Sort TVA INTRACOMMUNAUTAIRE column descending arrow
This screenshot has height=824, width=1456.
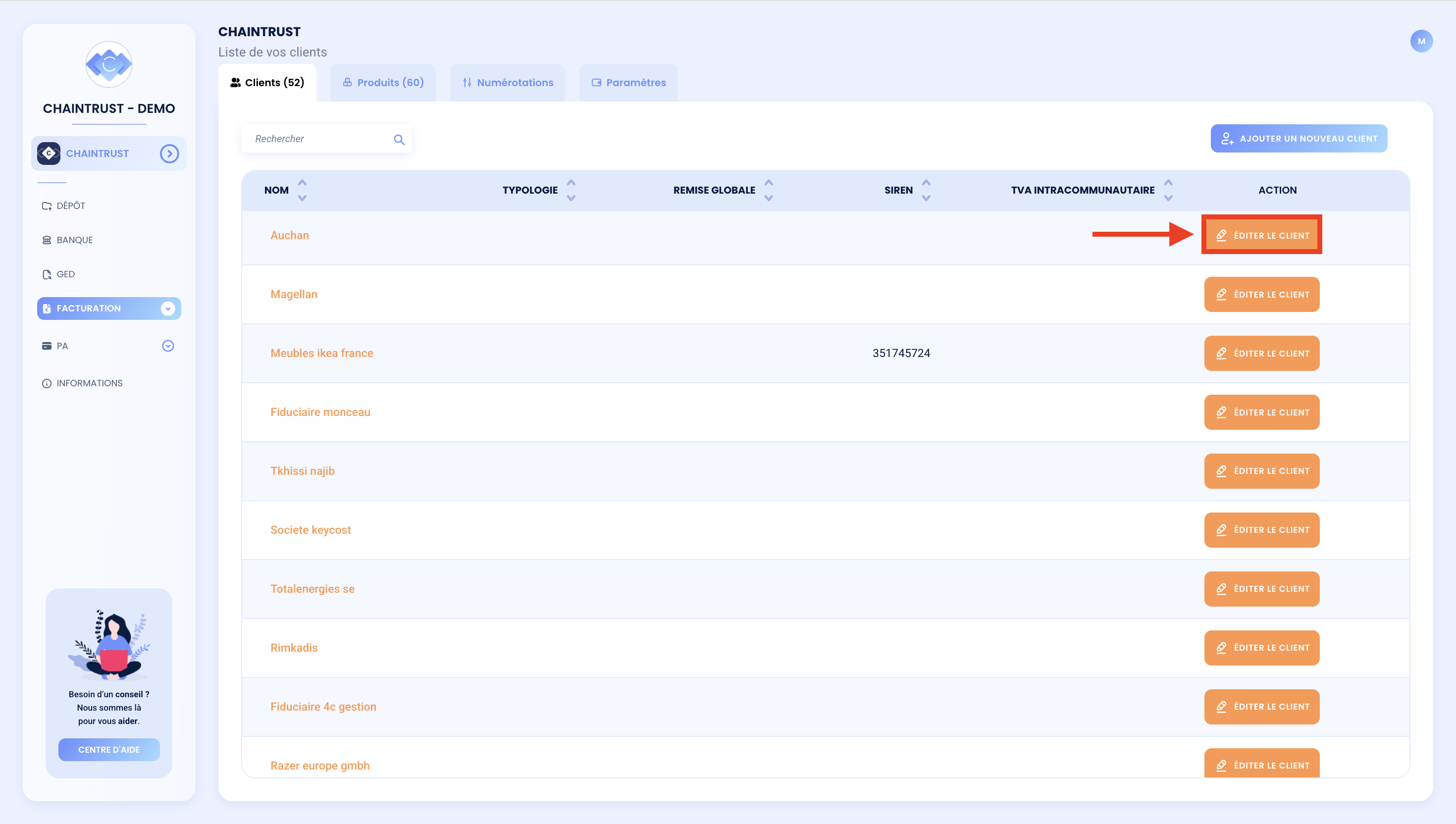(1168, 198)
